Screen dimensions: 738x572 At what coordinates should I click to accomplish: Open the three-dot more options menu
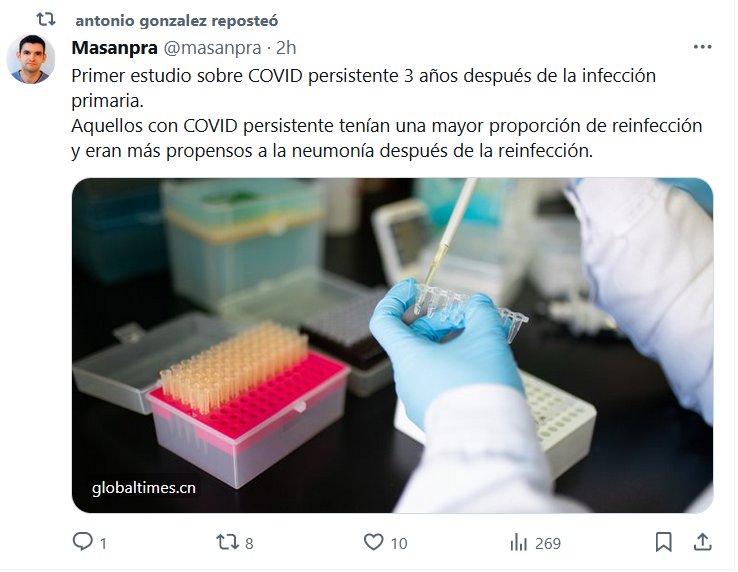pyautogui.click(x=702, y=47)
